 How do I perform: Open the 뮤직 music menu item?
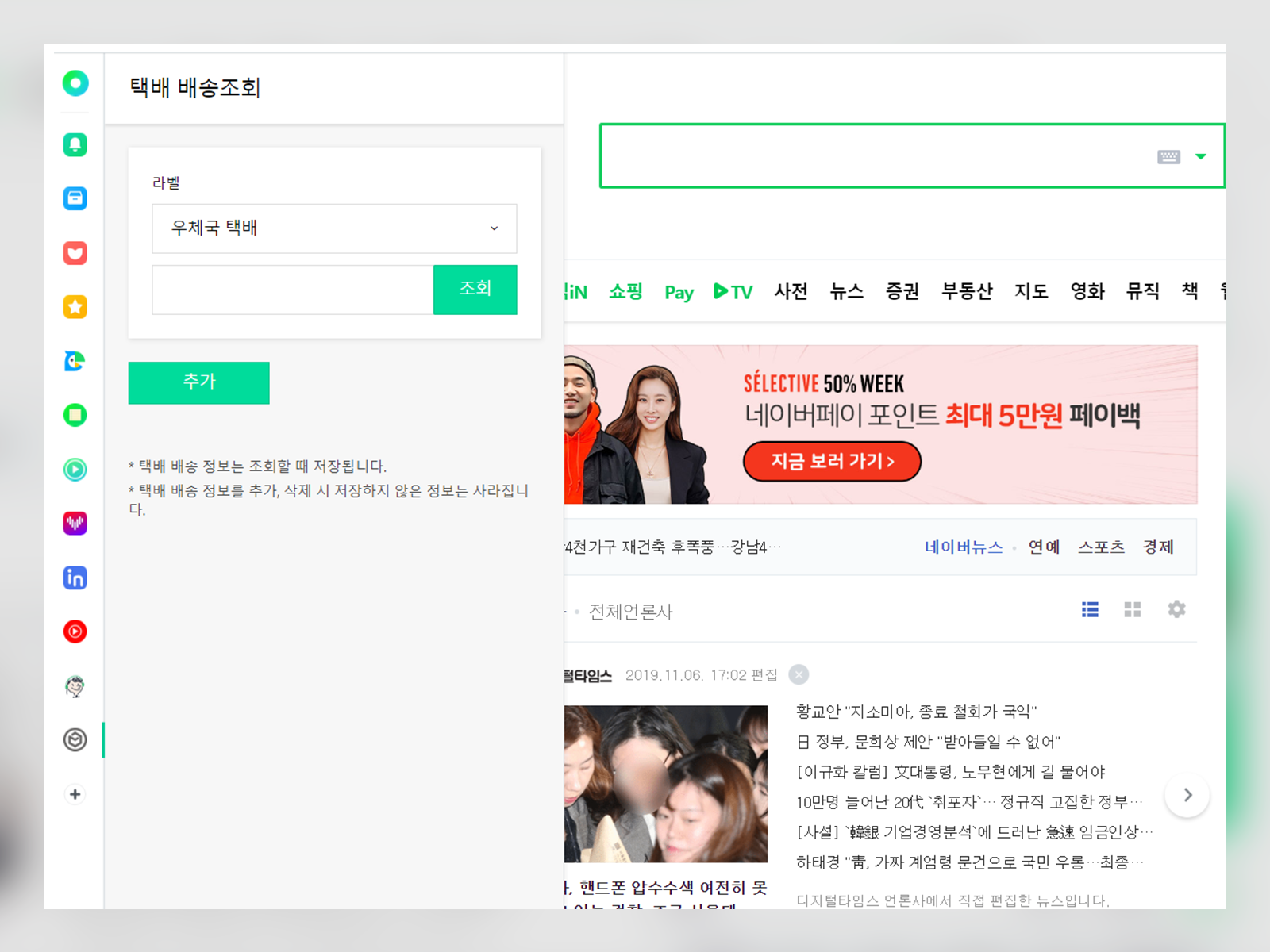[x=1143, y=291]
